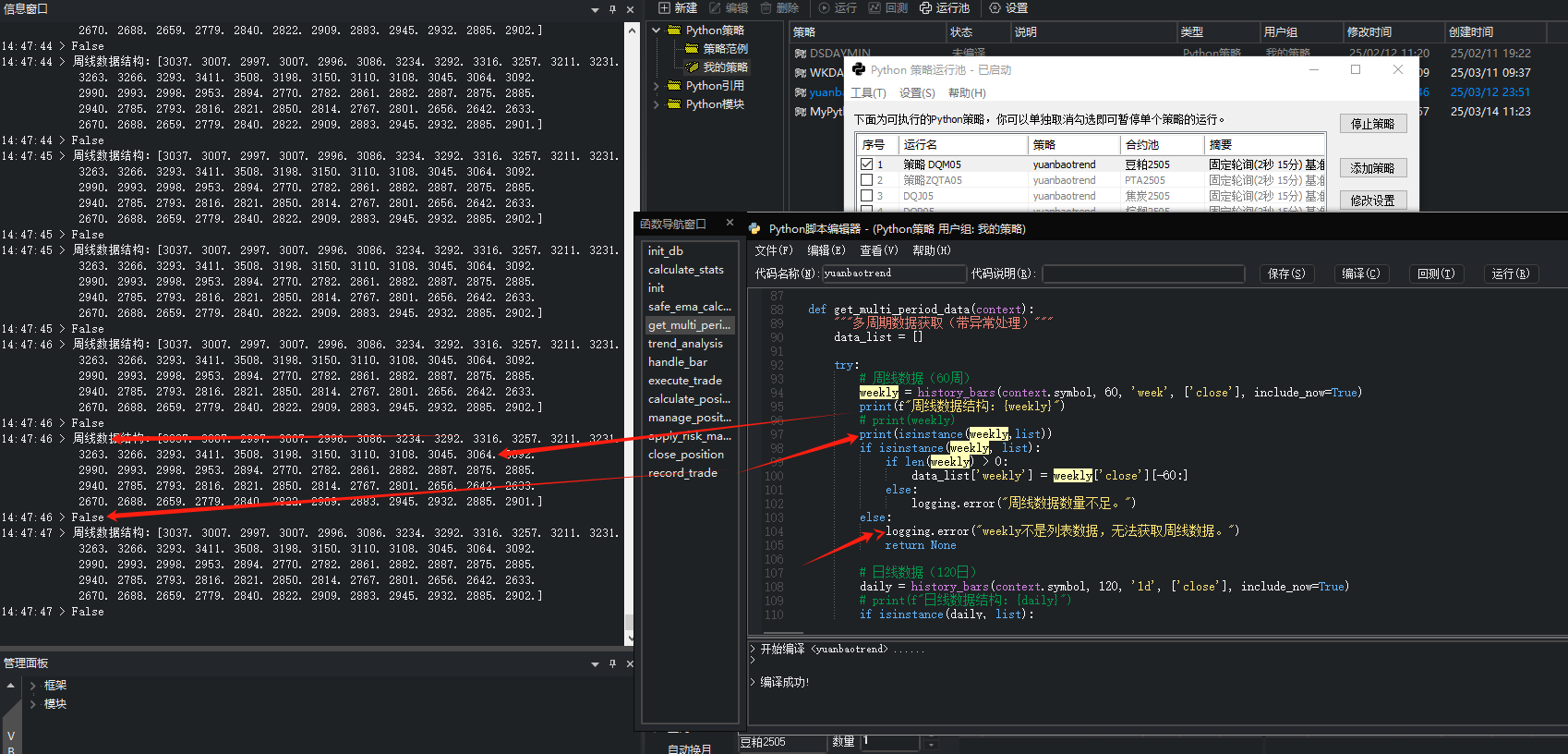Open the 管理面板 panel dropdown arrow

(x=595, y=664)
